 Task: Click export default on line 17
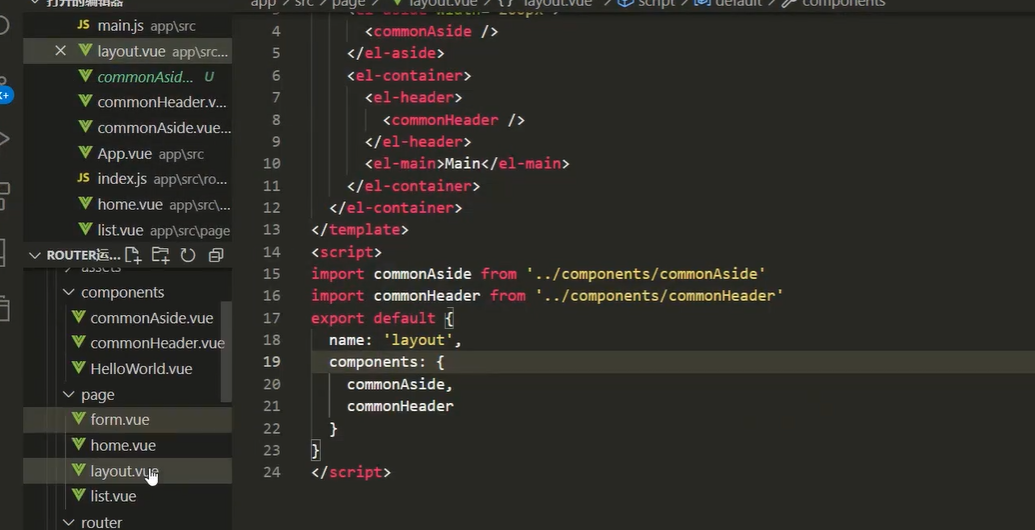coord(373,318)
